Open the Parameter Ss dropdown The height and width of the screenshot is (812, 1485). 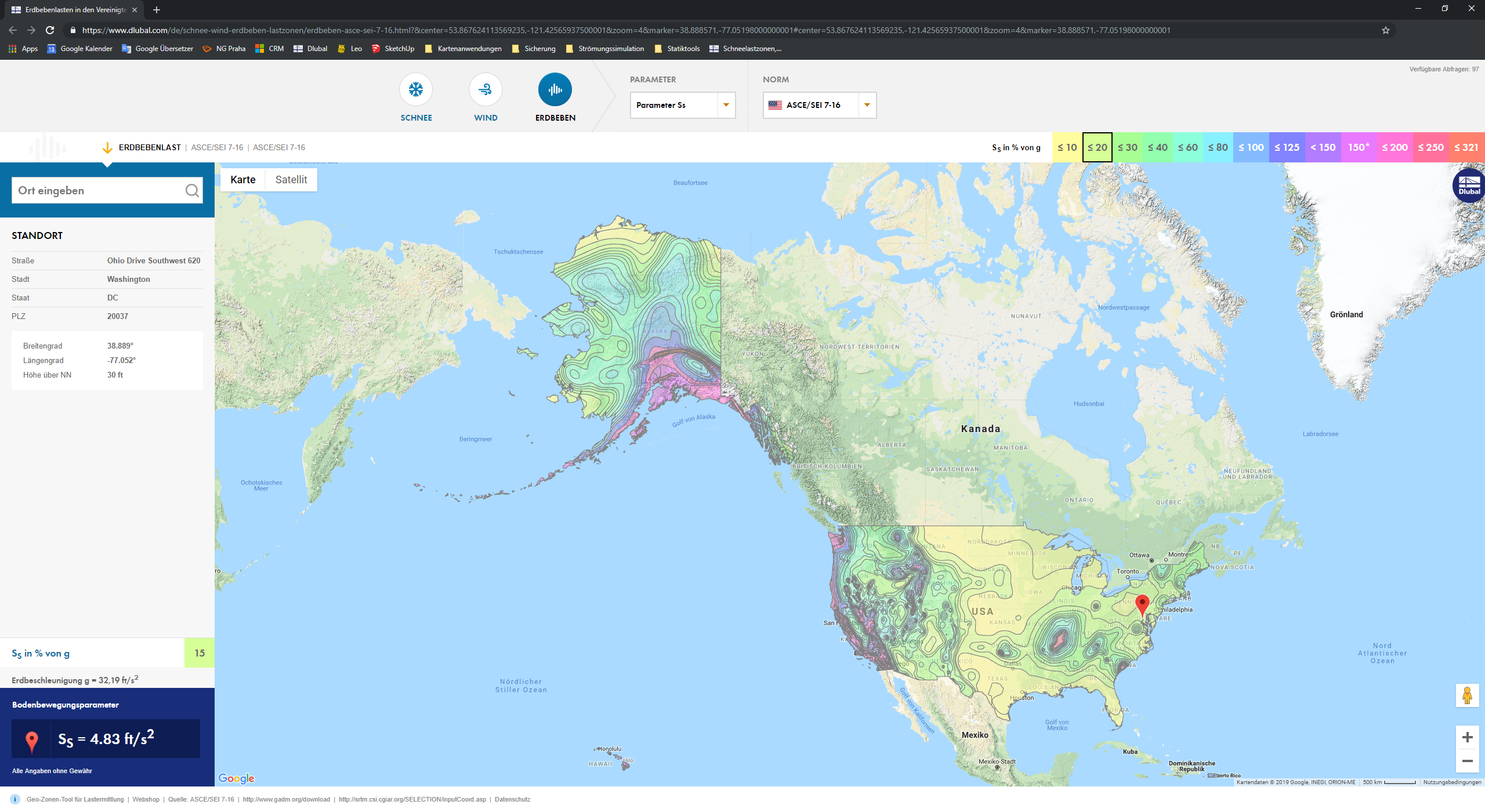pos(683,105)
